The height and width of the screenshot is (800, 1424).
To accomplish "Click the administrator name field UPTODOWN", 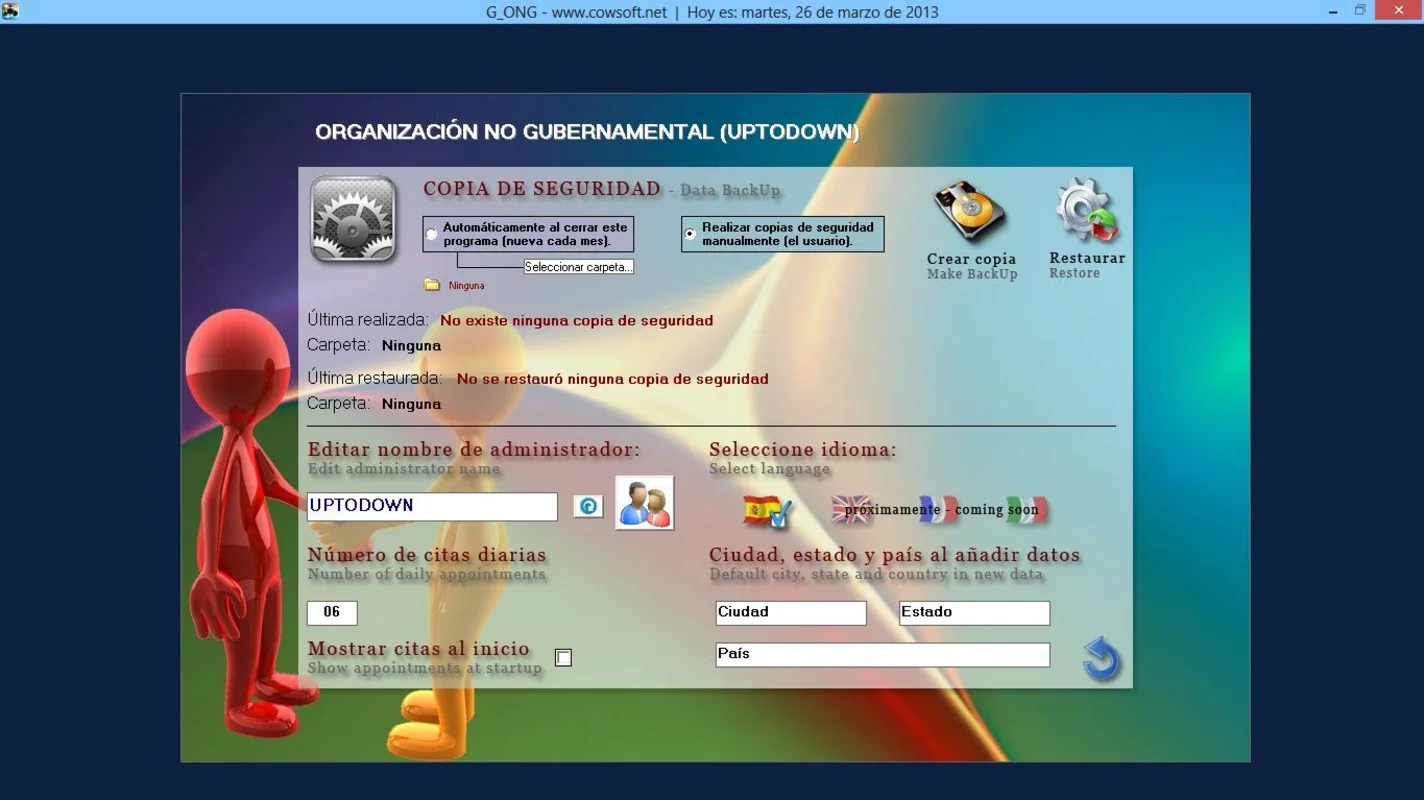I will [x=432, y=506].
